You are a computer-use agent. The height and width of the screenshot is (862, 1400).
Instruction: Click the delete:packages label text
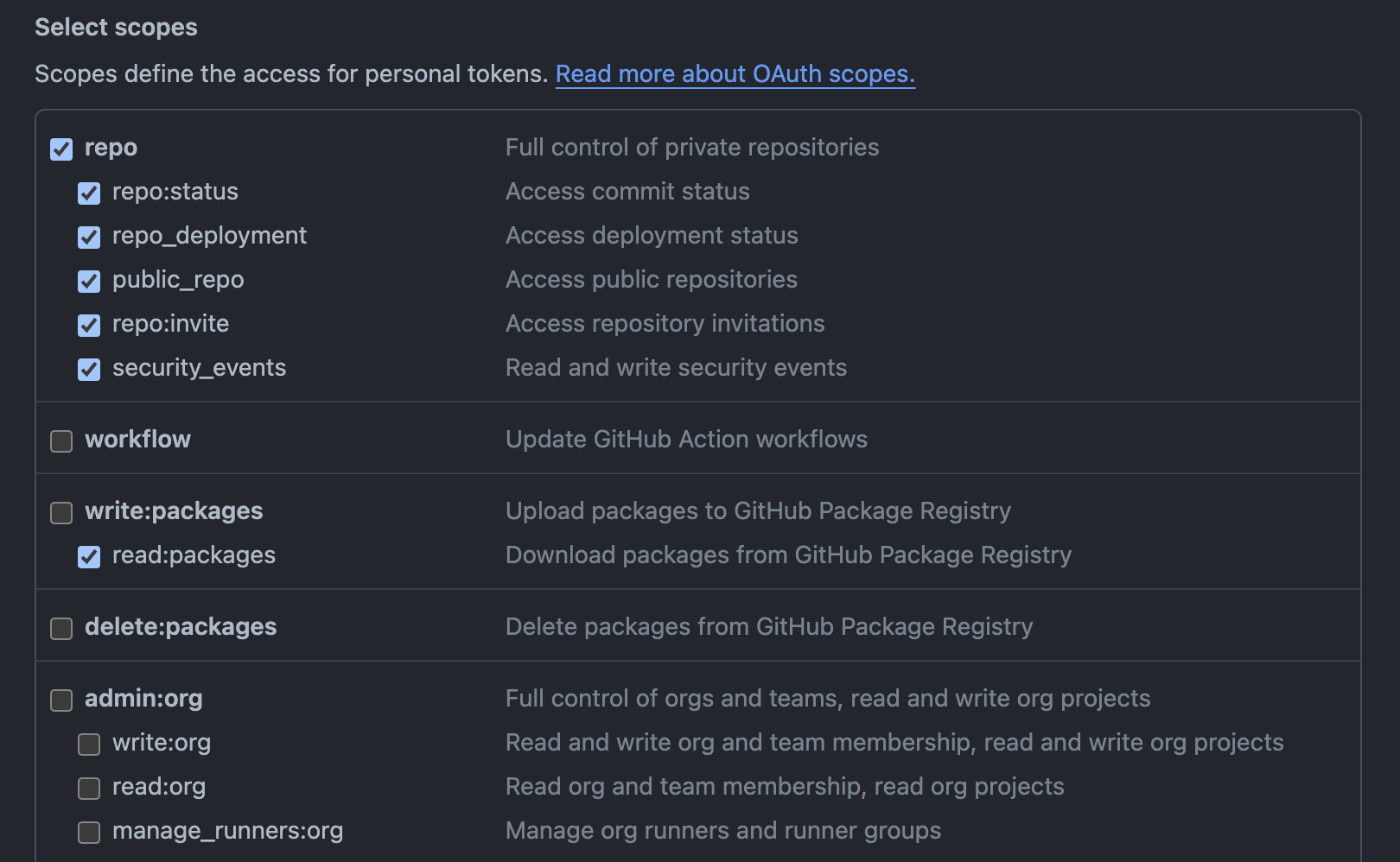tap(181, 627)
